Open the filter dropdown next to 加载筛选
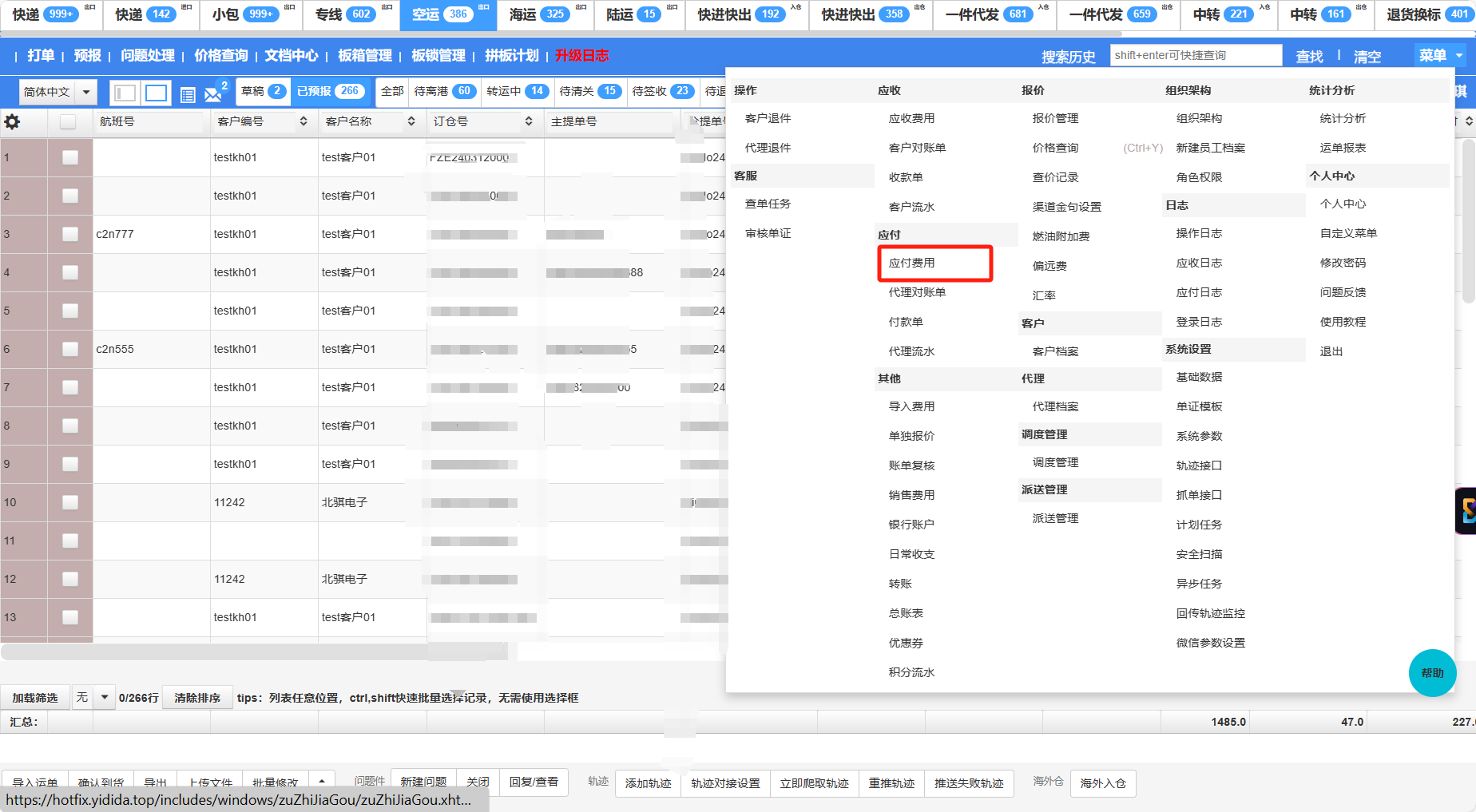Screen dimensions: 1476x812 click(x=104, y=697)
